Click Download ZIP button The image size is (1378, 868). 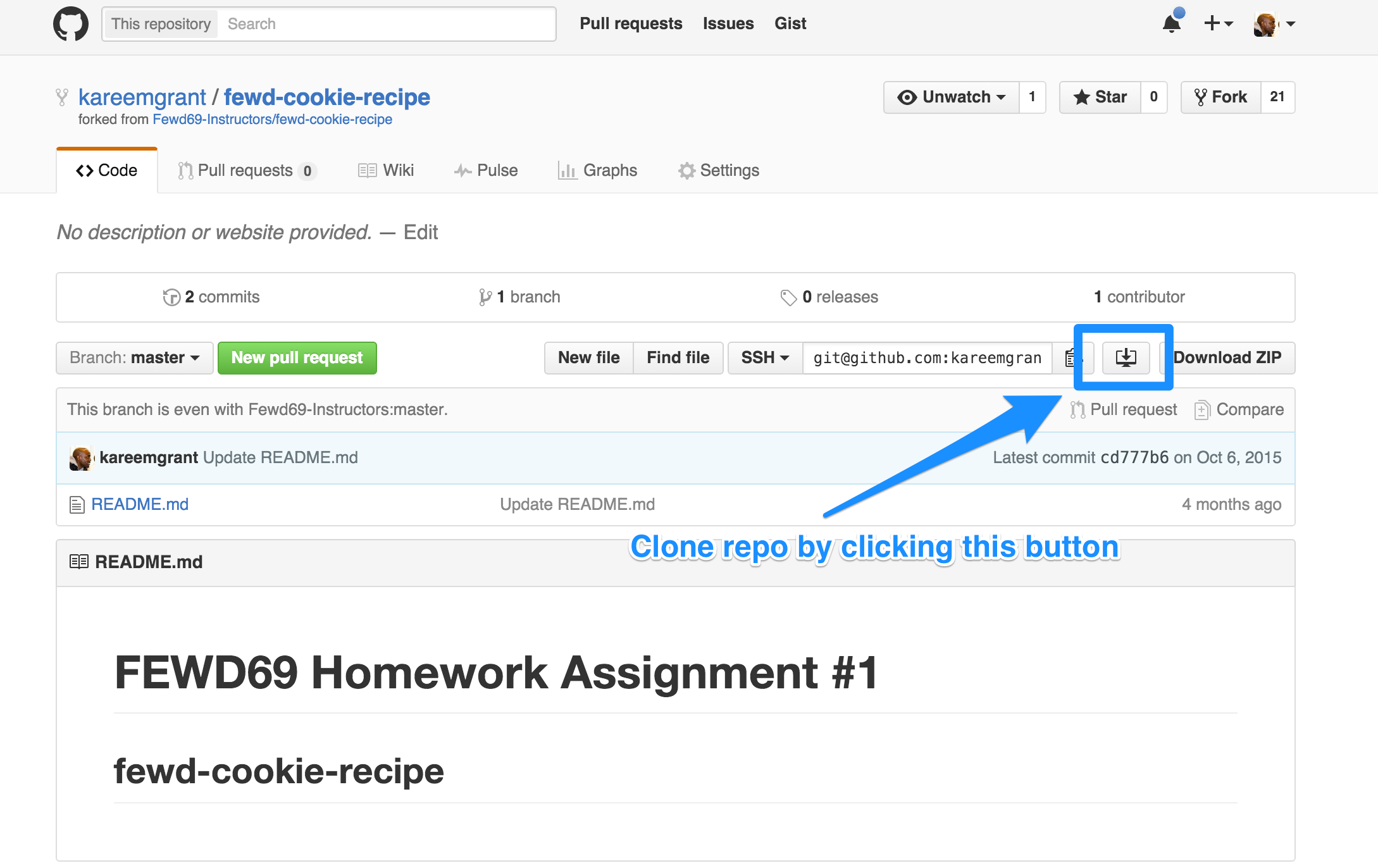1227,358
